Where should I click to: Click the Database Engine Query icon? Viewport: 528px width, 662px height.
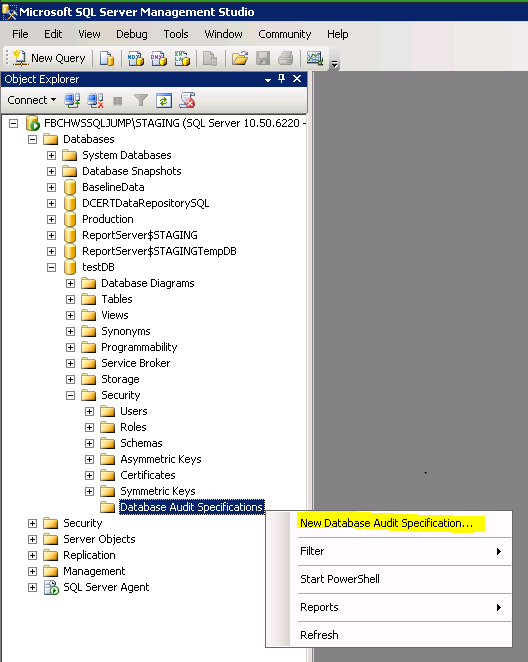[107, 58]
